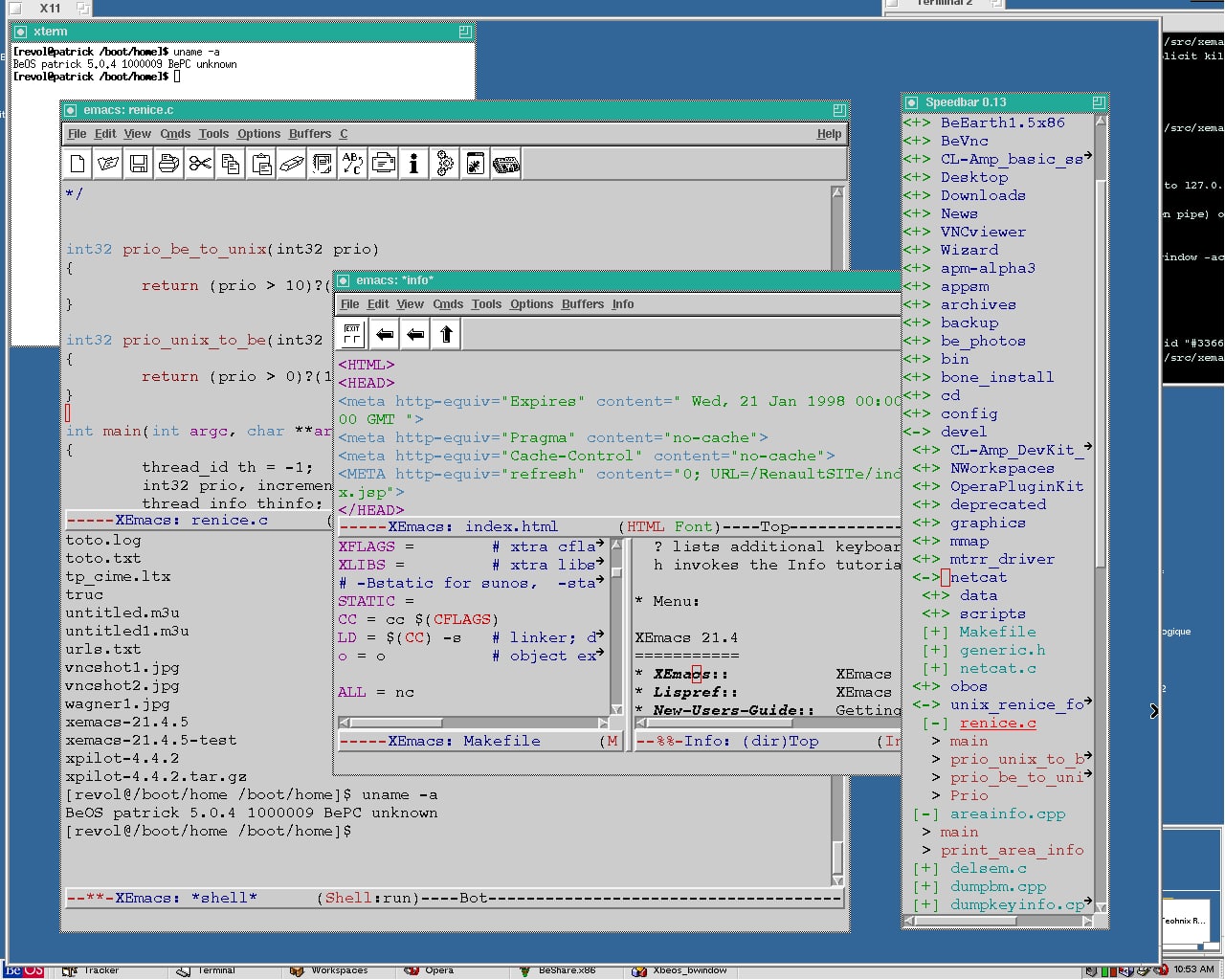Collapse the devel directory in Speedbar
Viewport: 1225px width, 980px height.
point(916,432)
